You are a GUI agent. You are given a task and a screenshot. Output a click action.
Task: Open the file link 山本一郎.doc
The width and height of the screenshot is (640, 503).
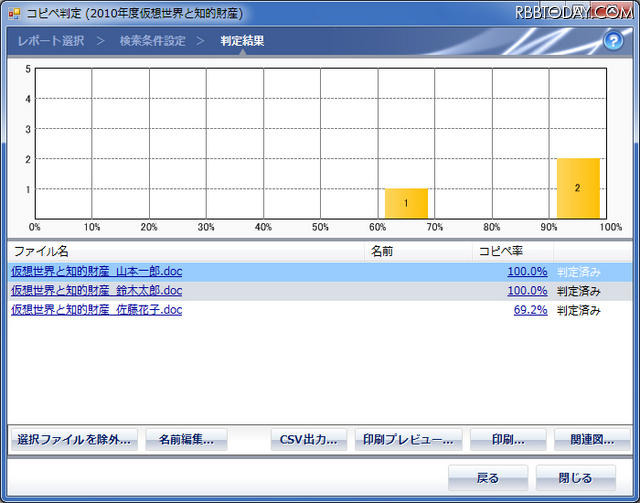coord(97,272)
